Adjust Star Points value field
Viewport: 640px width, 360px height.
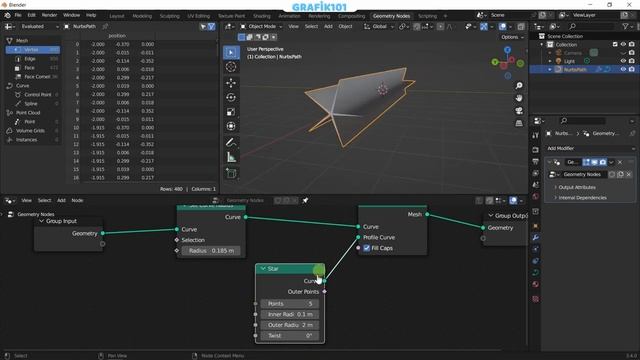(x=289, y=304)
